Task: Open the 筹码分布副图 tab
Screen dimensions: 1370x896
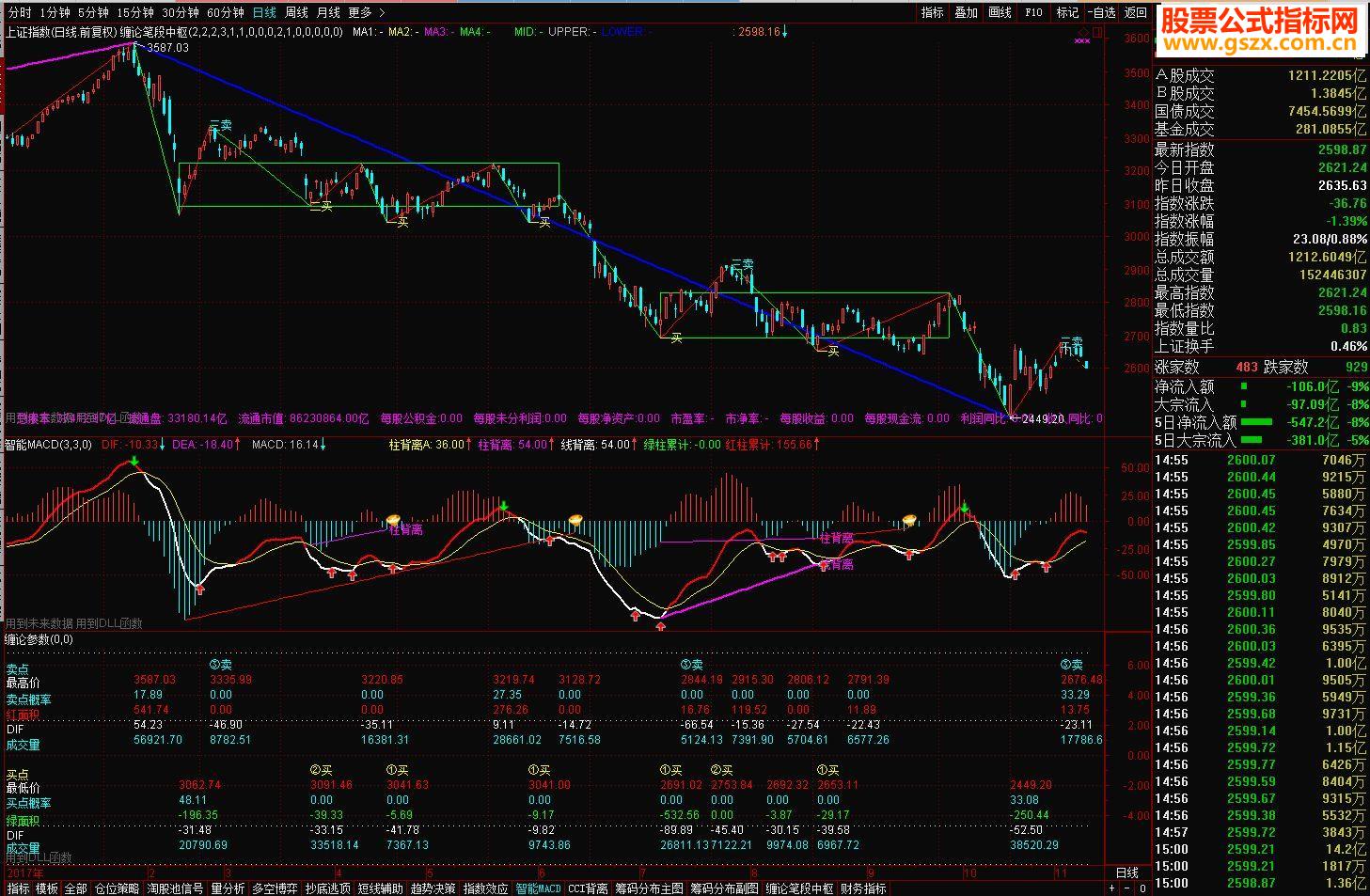Action: coord(724,888)
